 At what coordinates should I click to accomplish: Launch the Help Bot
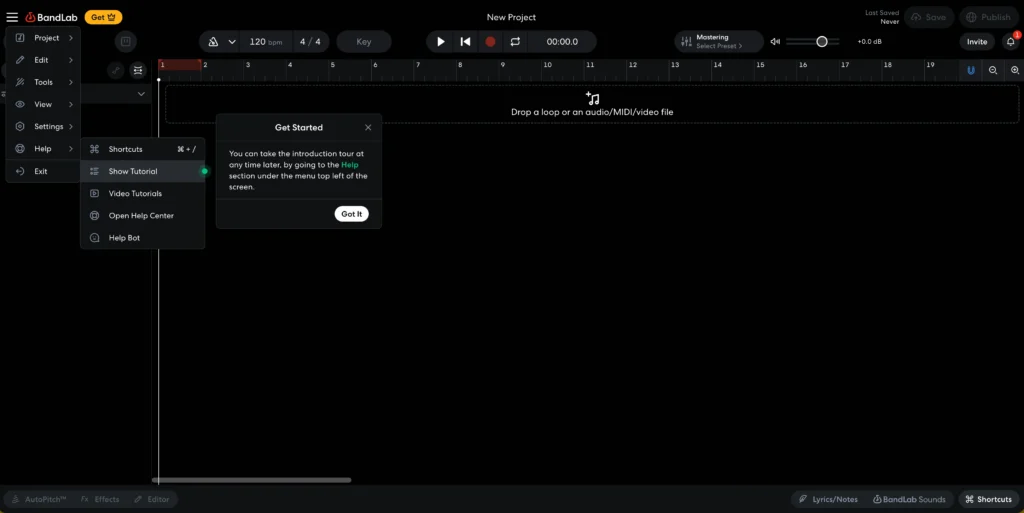point(142,238)
